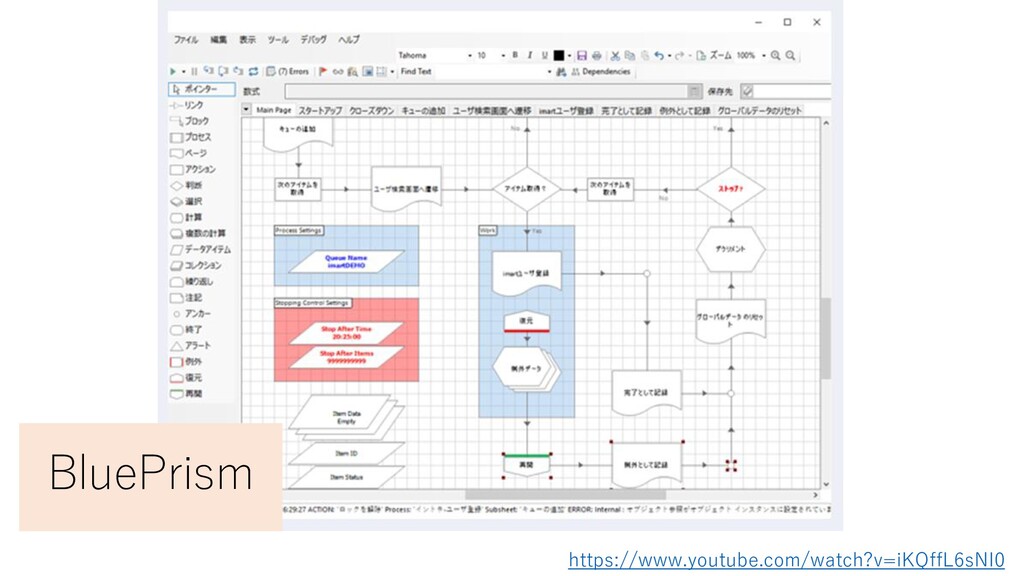1024x576 pixels.
Task: Click the Save disk icon
Action: (582, 56)
